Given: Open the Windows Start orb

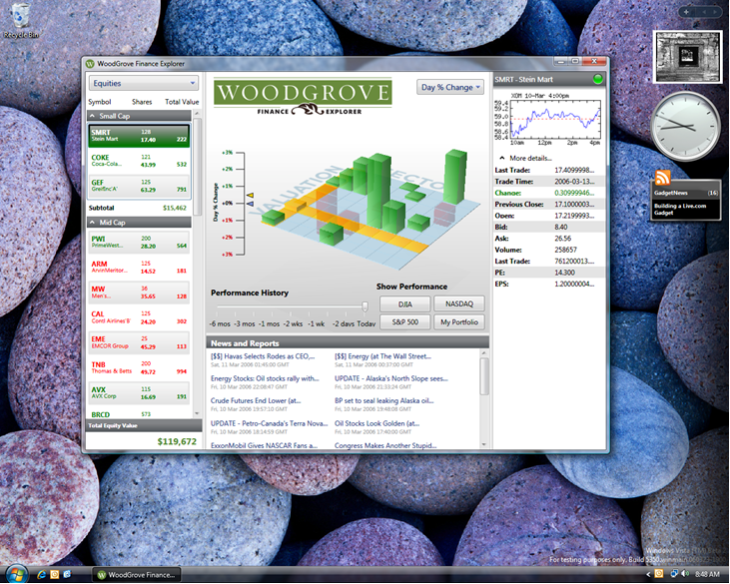Looking at the screenshot, I should 16,575.
